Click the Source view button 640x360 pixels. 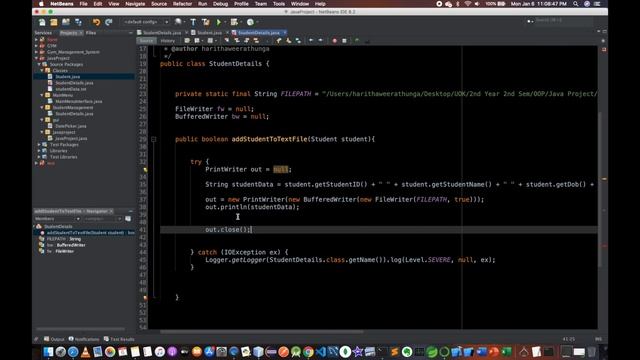(x=147, y=40)
